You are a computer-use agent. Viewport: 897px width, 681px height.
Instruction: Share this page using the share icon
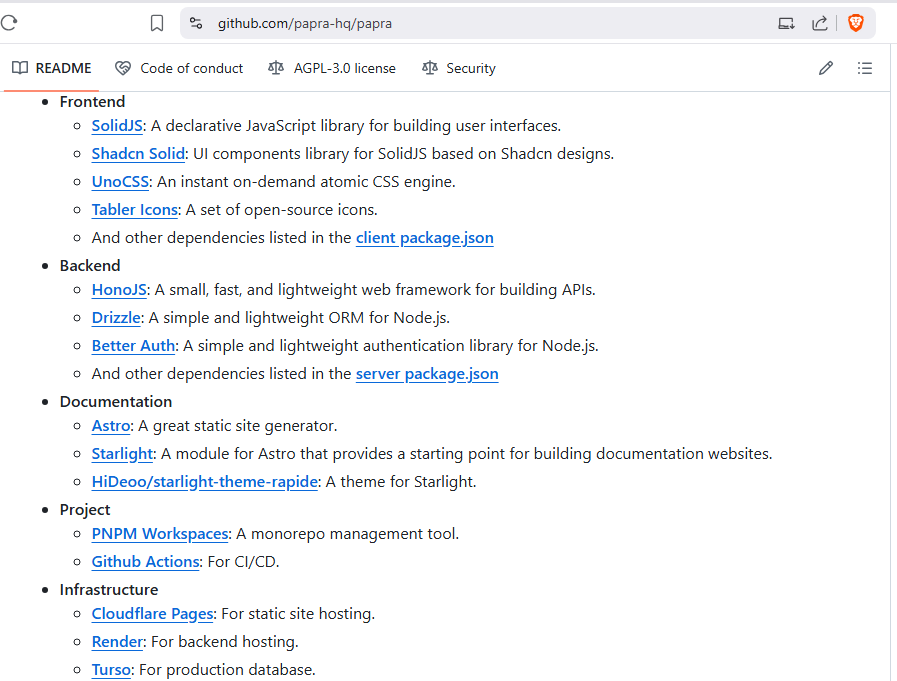(x=820, y=23)
